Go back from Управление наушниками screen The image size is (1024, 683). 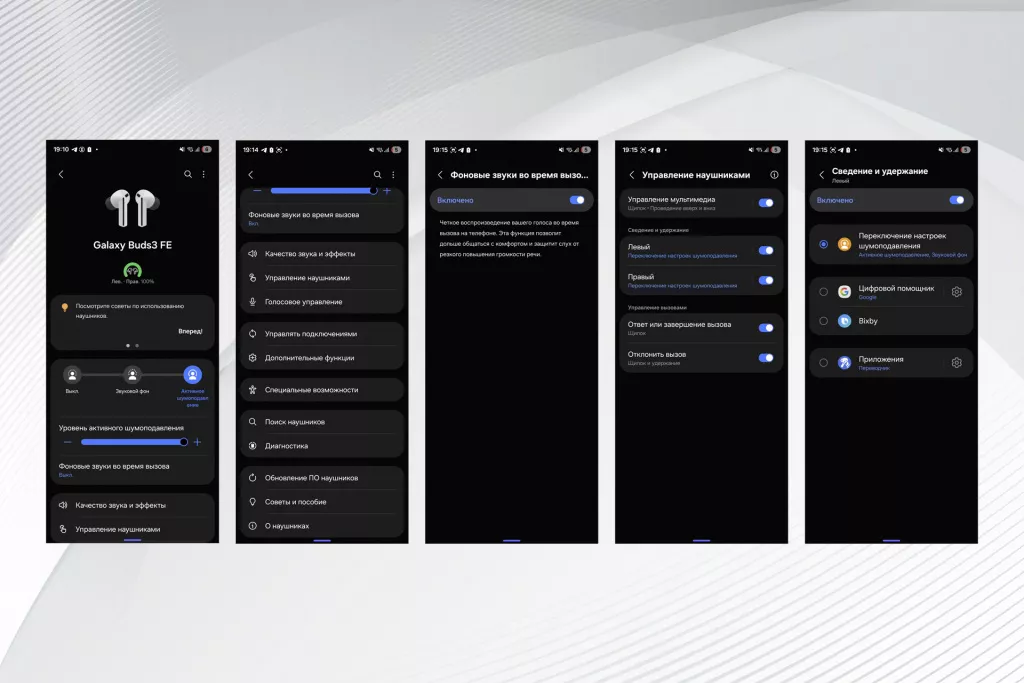632,174
